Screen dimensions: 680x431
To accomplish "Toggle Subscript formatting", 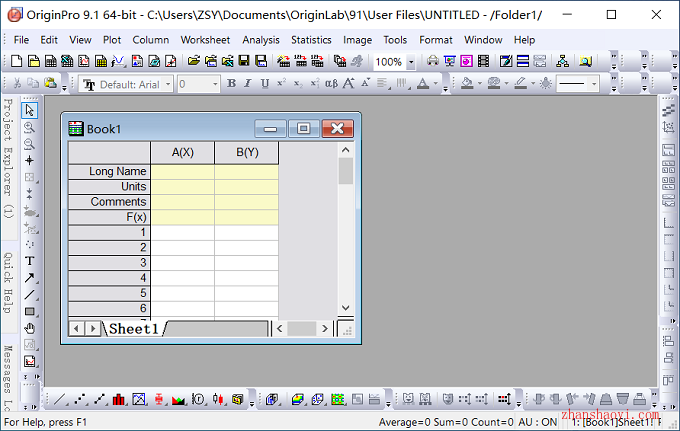I will (x=298, y=83).
